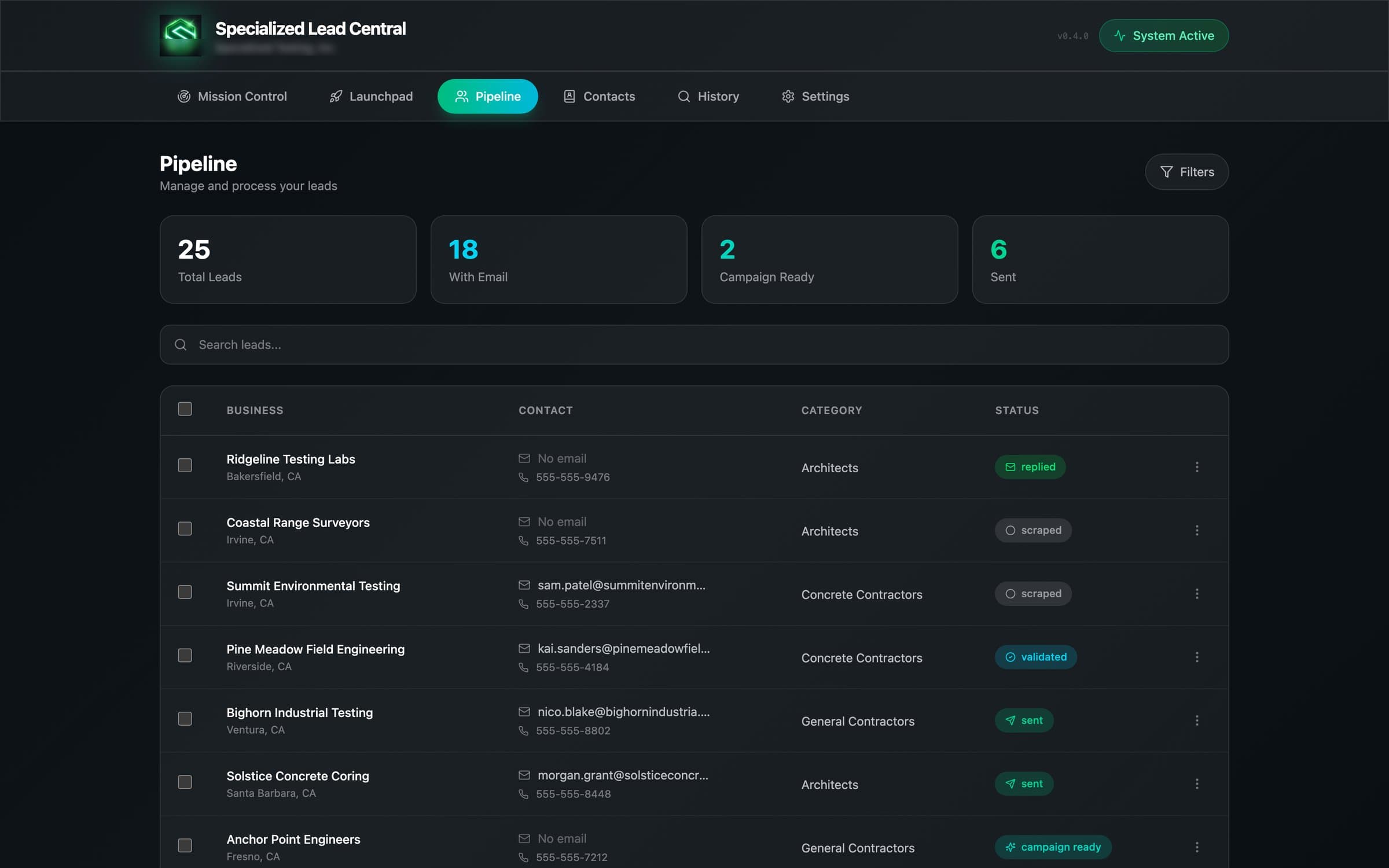Check the Anchor Point Engineers checkbox

tap(185, 845)
